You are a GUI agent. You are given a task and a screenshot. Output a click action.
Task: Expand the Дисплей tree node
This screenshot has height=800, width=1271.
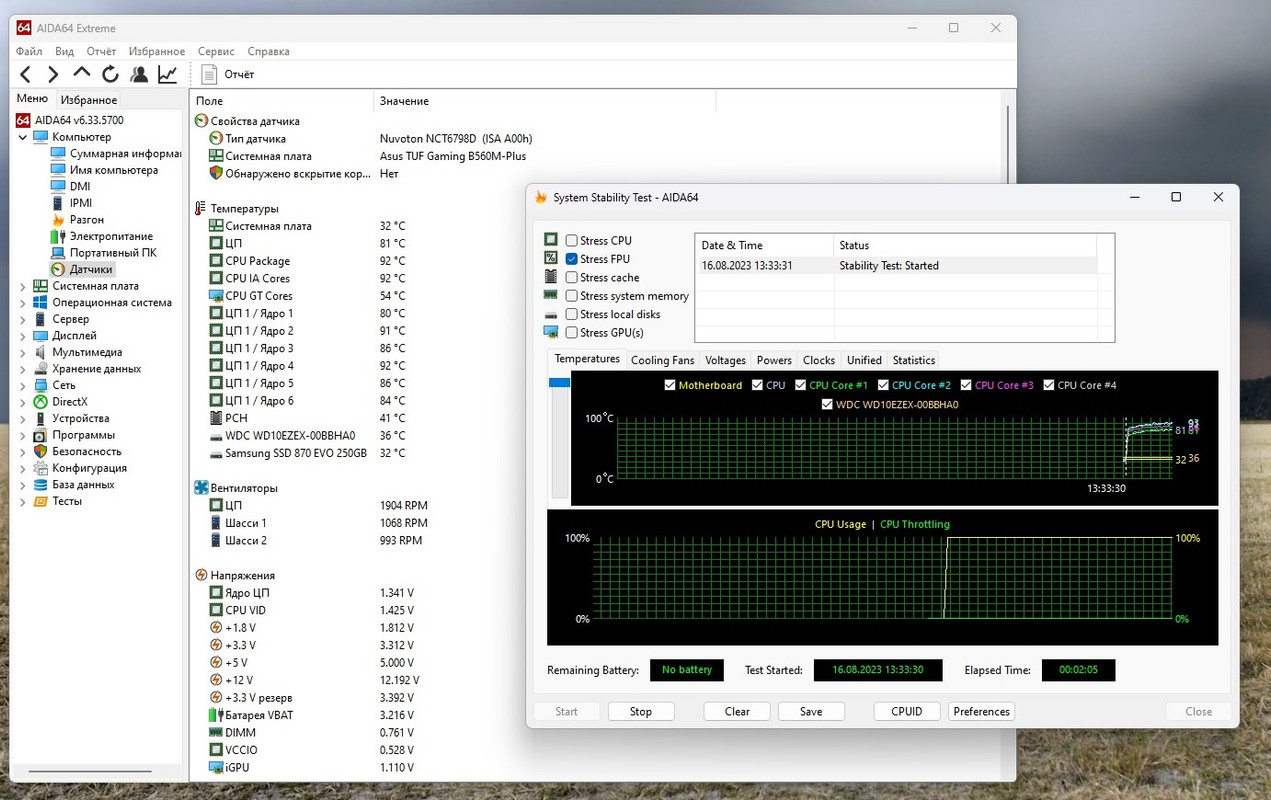coord(23,336)
